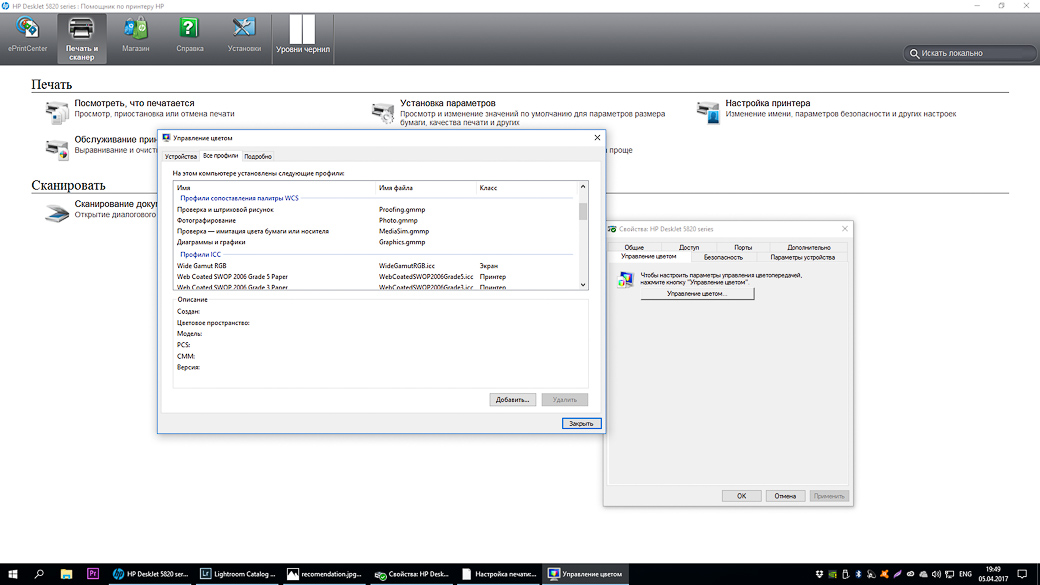This screenshot has height=585, width=1040.
Task: Click the icon beside Посмотреть, что печатается
Action: click(x=57, y=112)
